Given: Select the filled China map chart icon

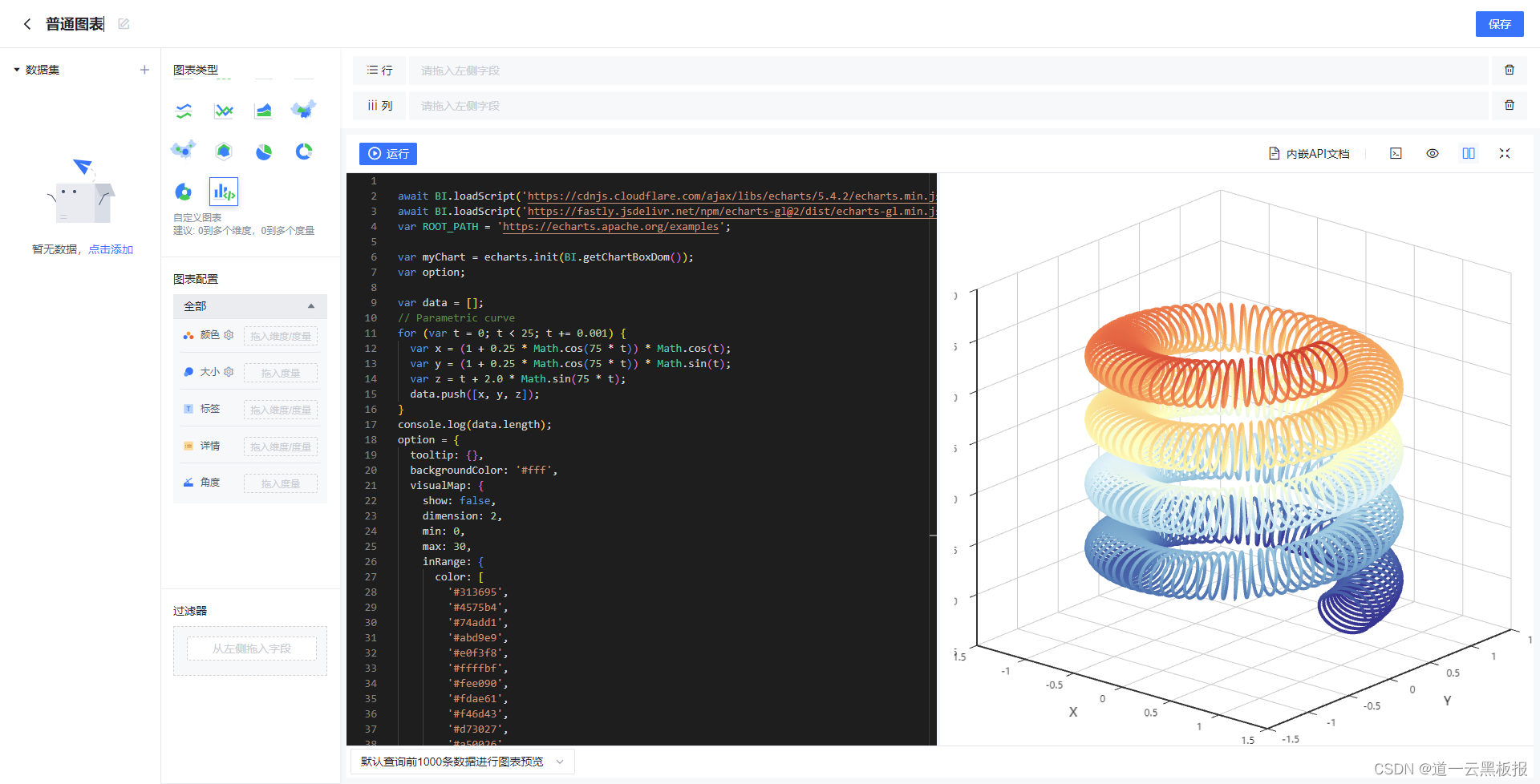Looking at the screenshot, I should tap(303, 110).
